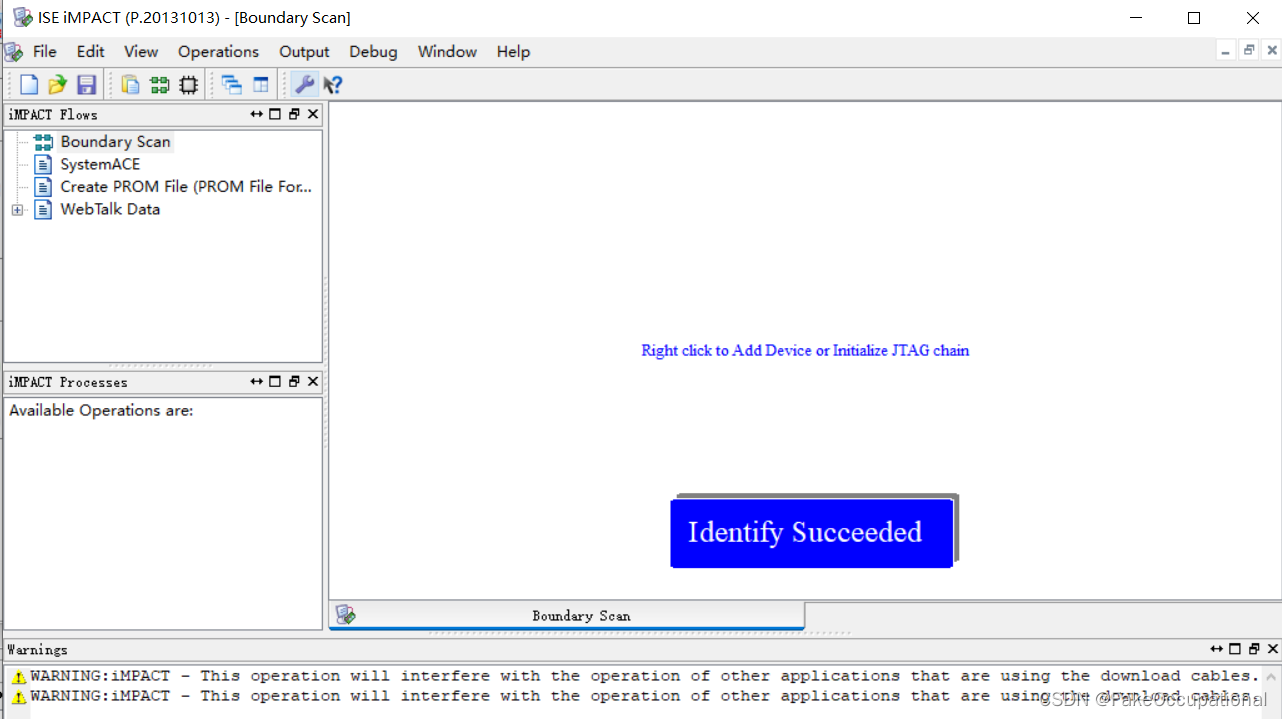
Task: Float the iMPACT Flows panel
Action: pyautogui.click(x=294, y=114)
